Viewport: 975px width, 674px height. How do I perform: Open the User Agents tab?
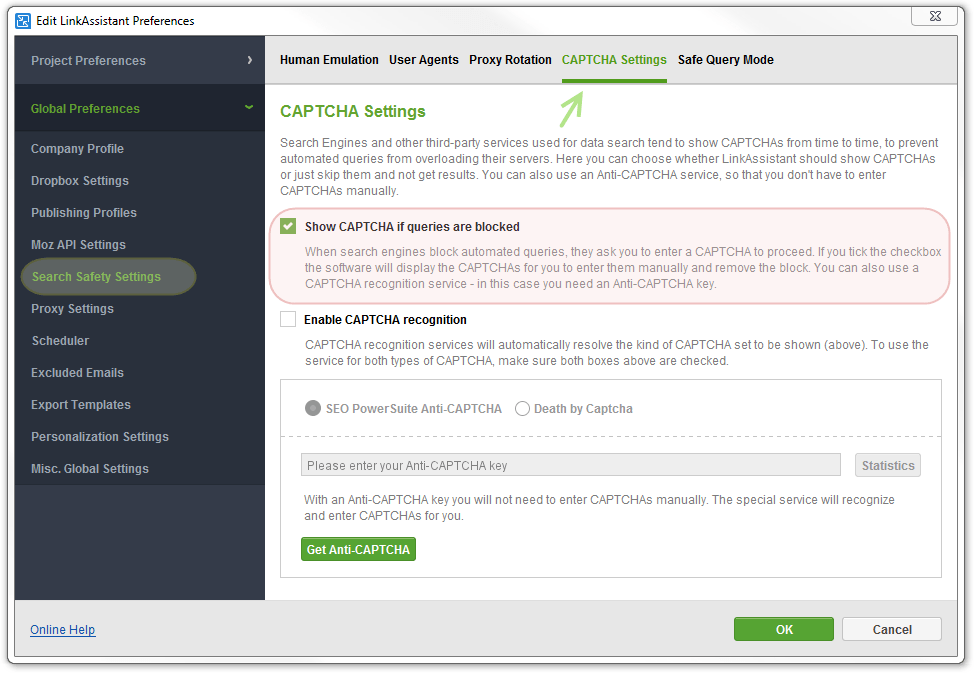(424, 60)
